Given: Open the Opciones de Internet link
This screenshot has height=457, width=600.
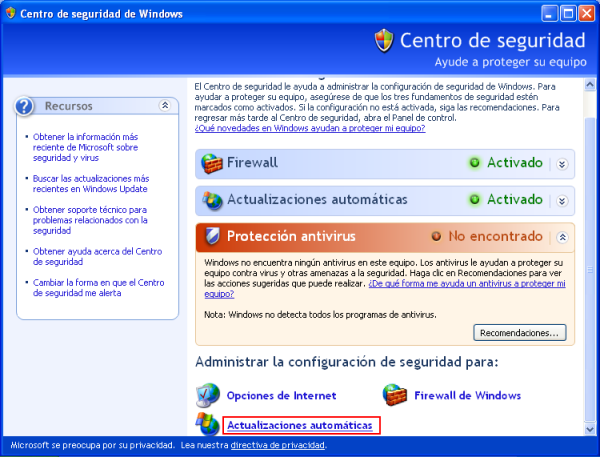Looking at the screenshot, I should 281,396.
